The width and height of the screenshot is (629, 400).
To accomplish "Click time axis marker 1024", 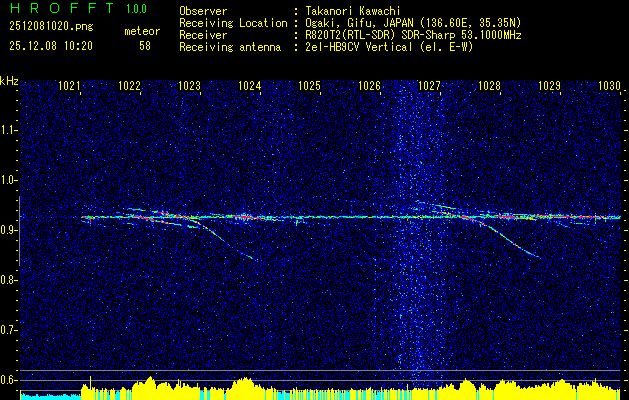I will 249,86.
